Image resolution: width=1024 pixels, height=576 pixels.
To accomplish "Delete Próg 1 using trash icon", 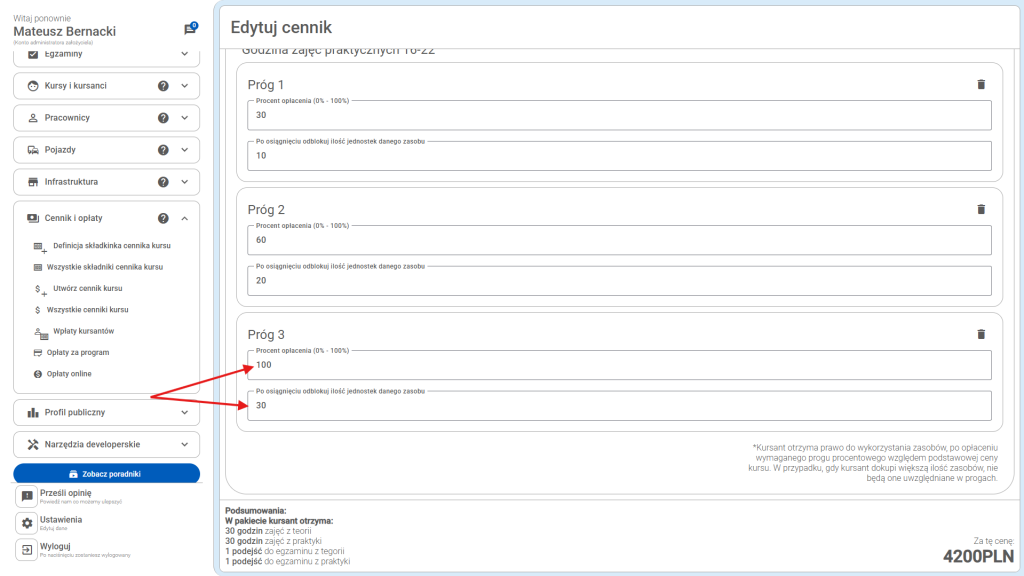I will [x=980, y=85].
